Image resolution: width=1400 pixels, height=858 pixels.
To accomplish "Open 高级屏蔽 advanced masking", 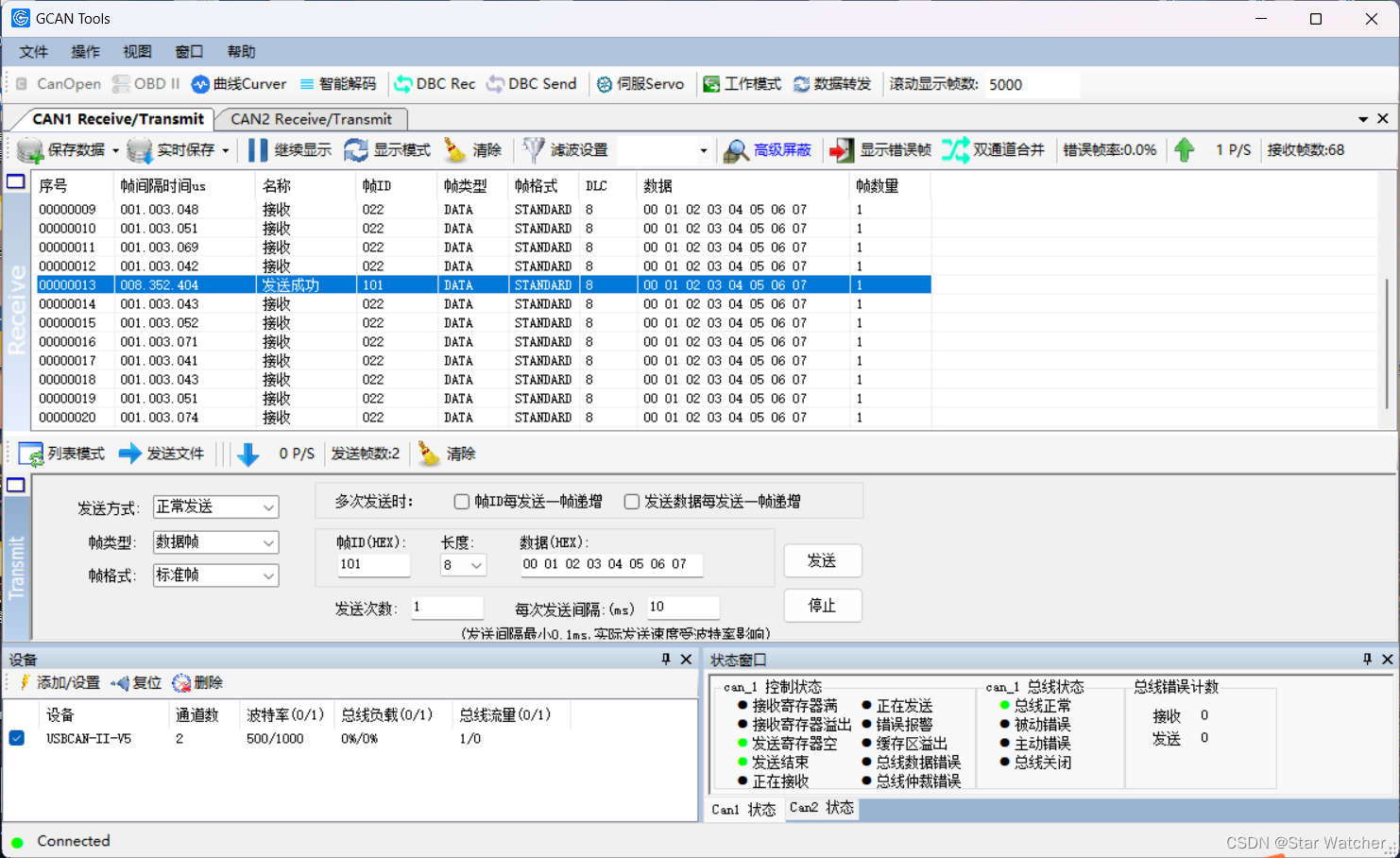I will click(x=767, y=150).
